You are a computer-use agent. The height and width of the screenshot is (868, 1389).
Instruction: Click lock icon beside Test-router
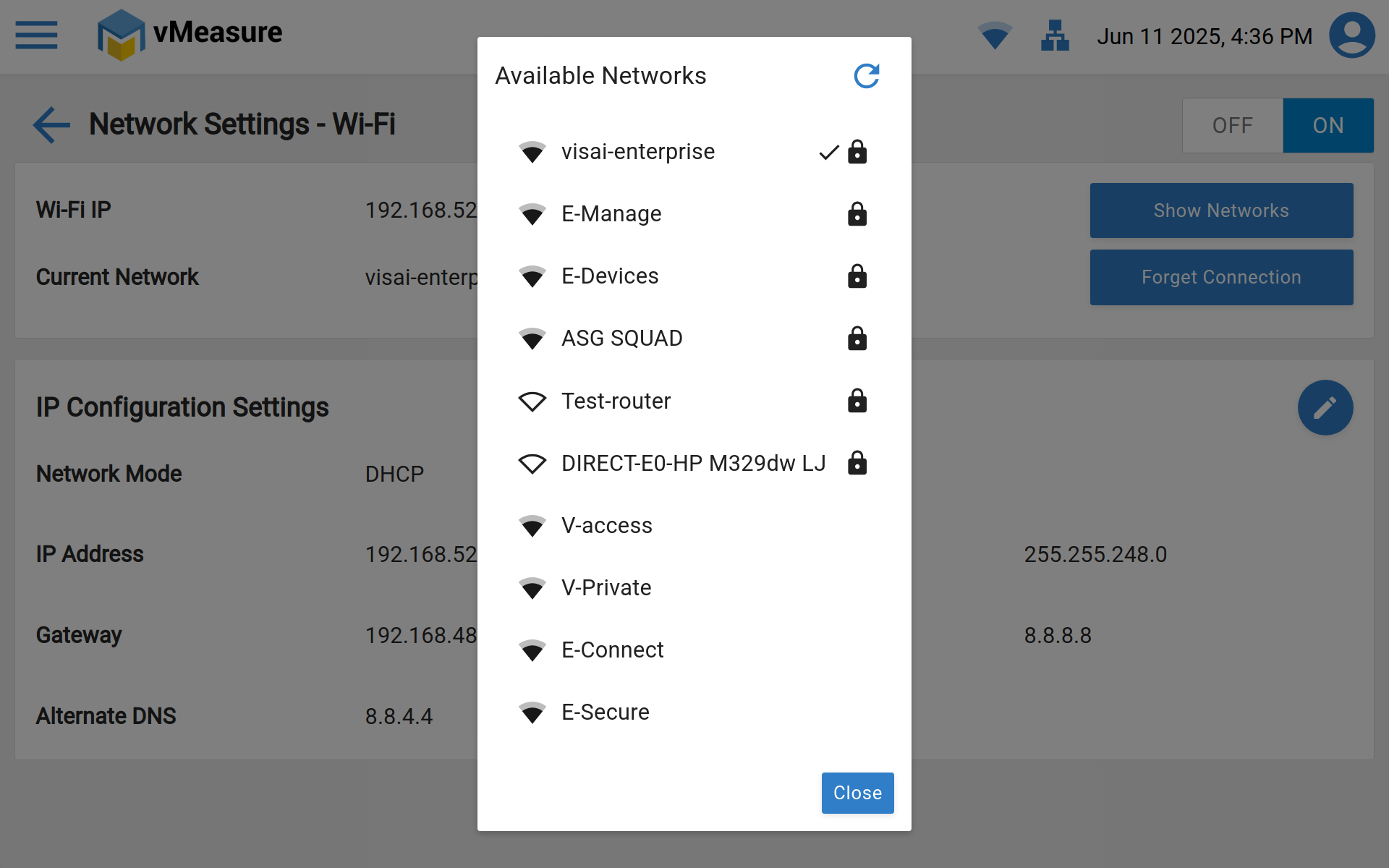pos(857,401)
